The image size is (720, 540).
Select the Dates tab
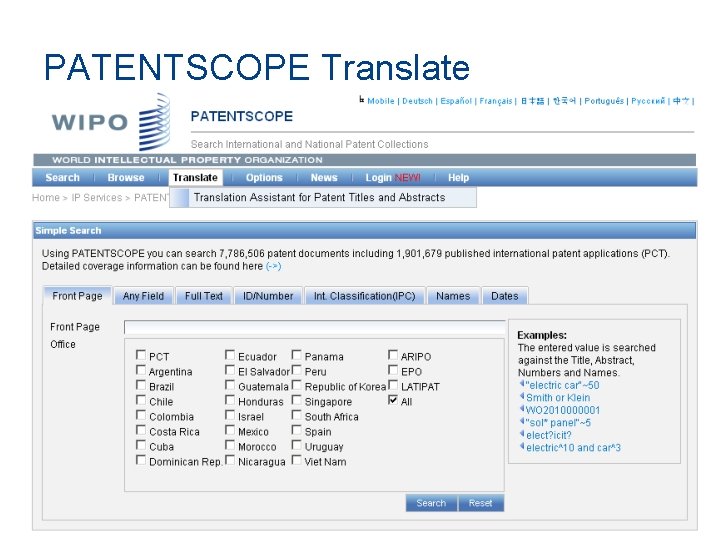click(505, 296)
